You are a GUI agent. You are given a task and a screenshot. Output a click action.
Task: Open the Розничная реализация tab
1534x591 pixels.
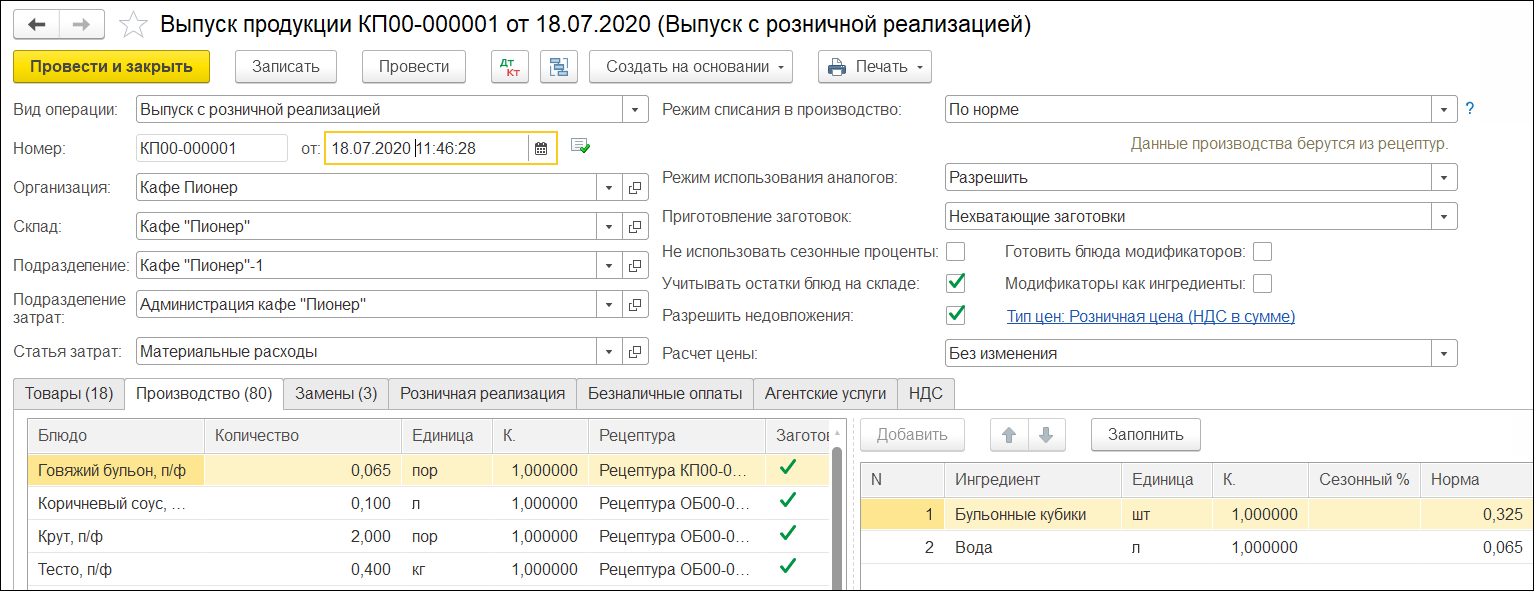(x=482, y=394)
